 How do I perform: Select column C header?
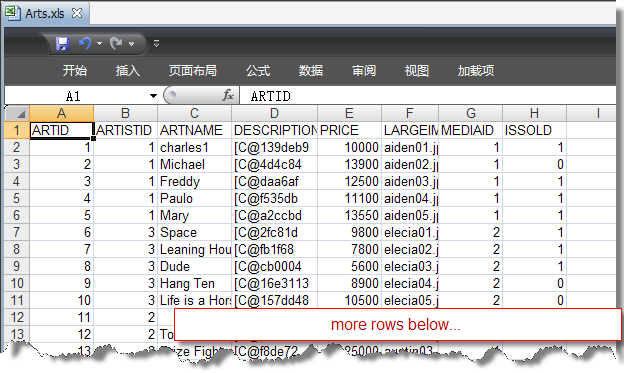pos(195,113)
